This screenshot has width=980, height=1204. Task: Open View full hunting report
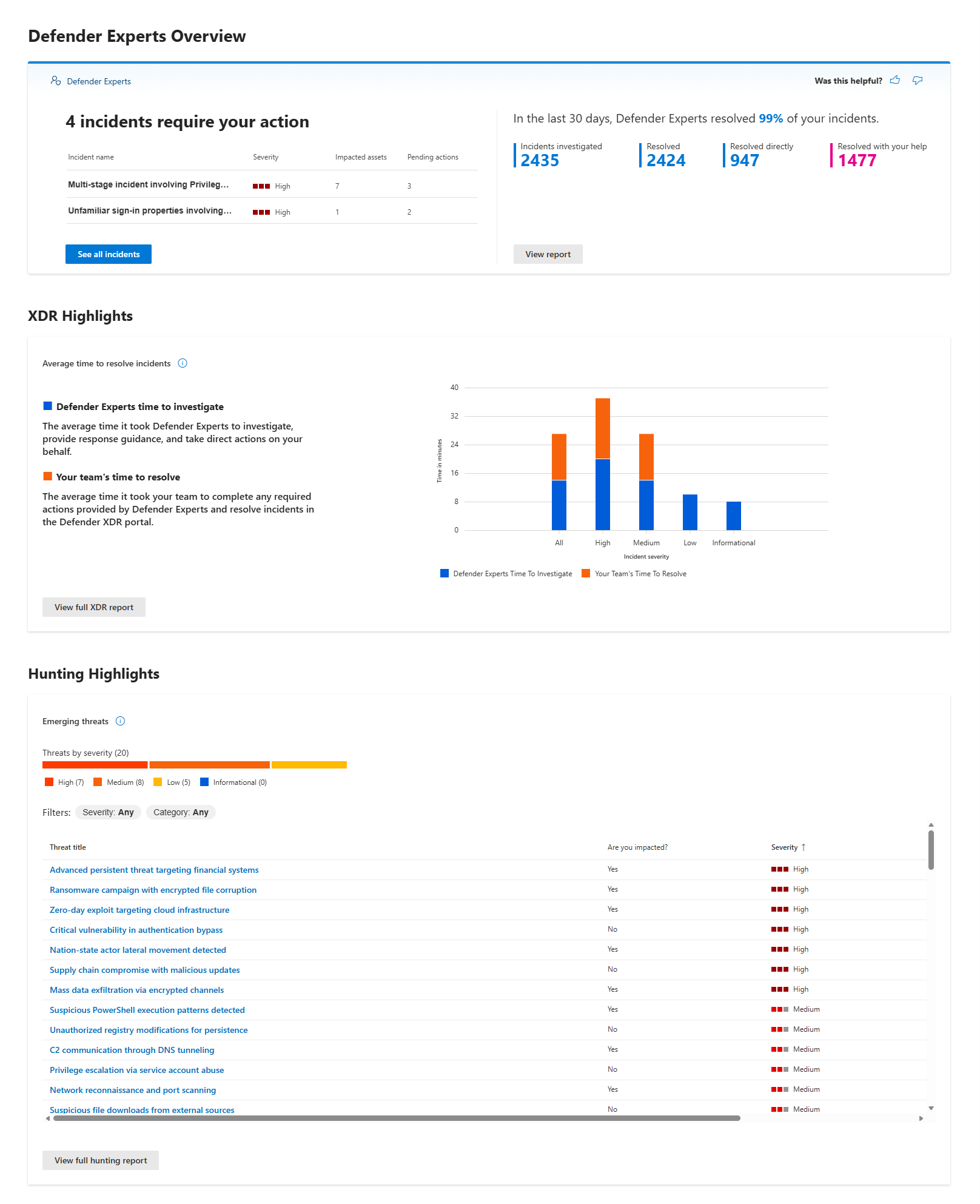click(101, 1160)
